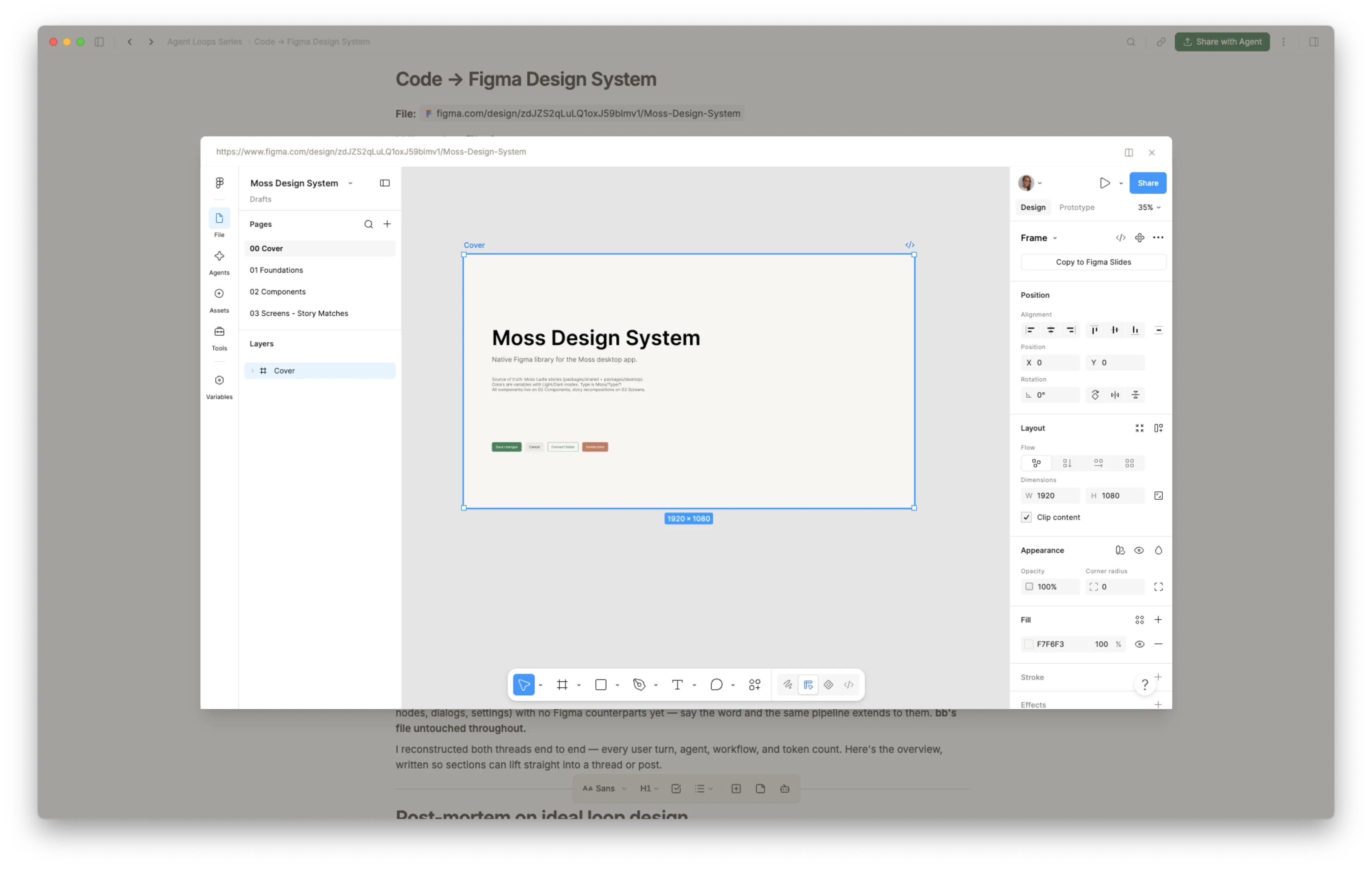Select the Rectangle shape tool
The image size is (1372, 869).
pyautogui.click(x=601, y=684)
